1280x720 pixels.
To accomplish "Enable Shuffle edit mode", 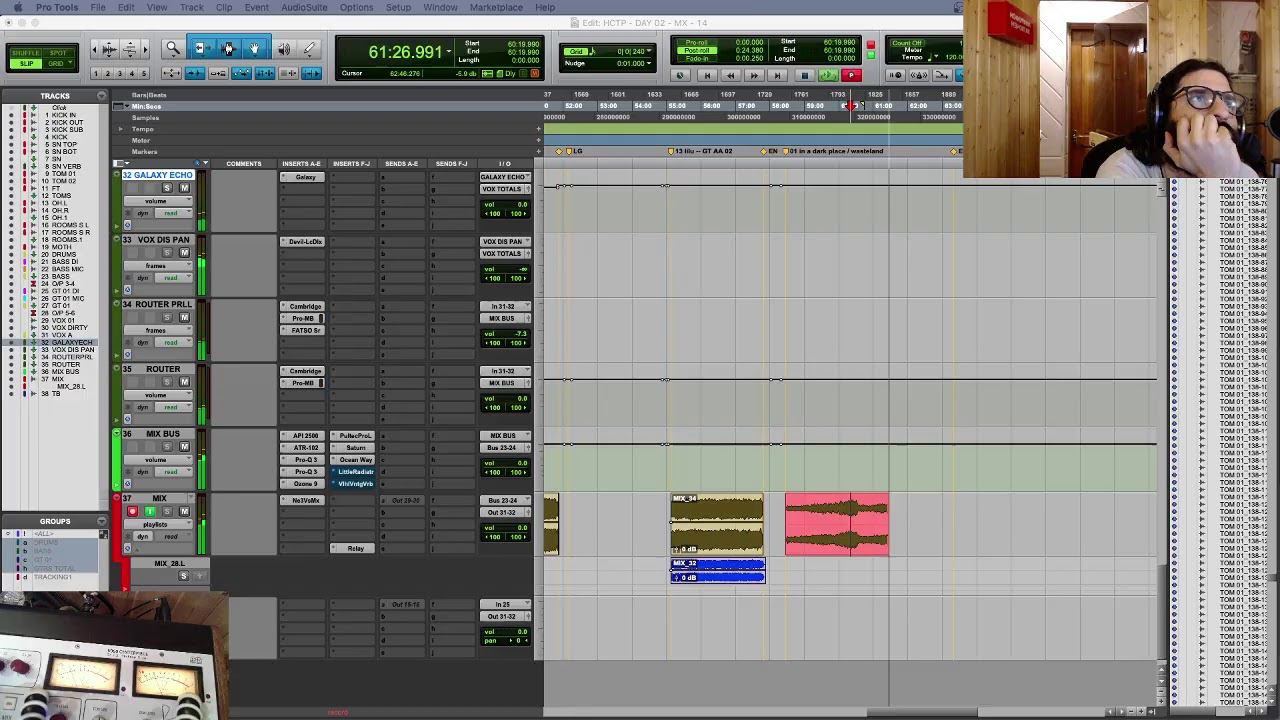I will point(26,53).
